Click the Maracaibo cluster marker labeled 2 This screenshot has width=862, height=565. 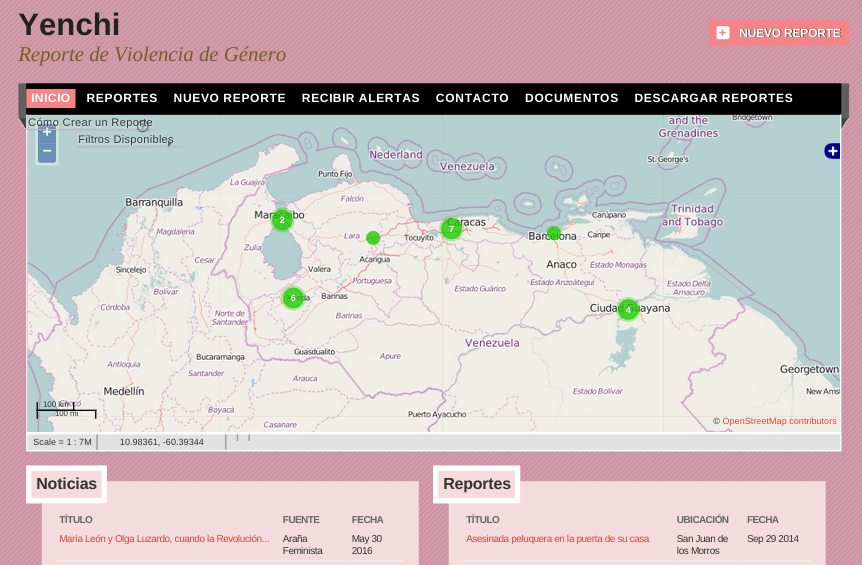(282, 219)
